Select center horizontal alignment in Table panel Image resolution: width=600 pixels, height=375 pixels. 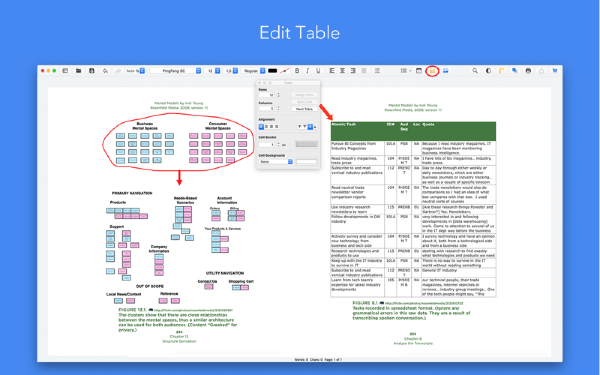(266, 127)
